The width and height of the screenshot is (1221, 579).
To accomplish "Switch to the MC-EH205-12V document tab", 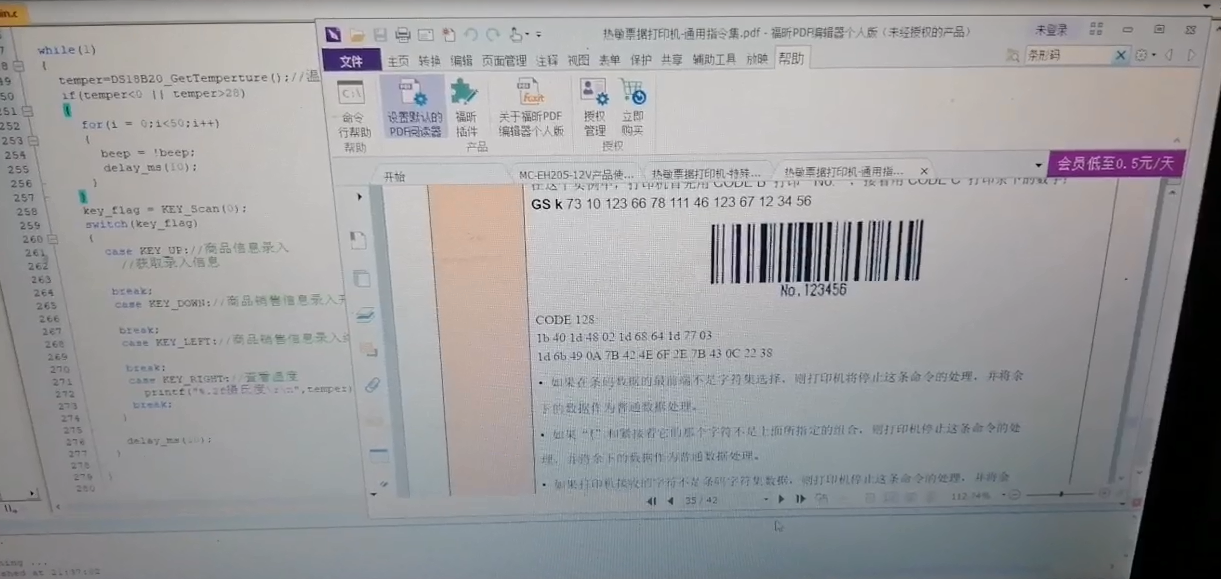I will click(575, 174).
